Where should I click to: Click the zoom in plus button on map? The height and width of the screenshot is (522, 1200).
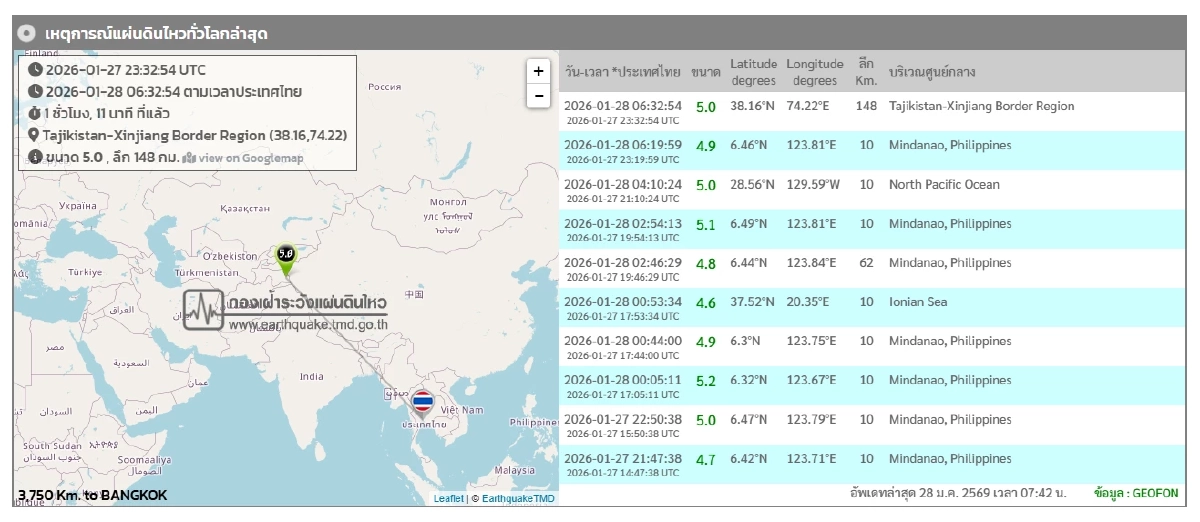[x=538, y=71]
